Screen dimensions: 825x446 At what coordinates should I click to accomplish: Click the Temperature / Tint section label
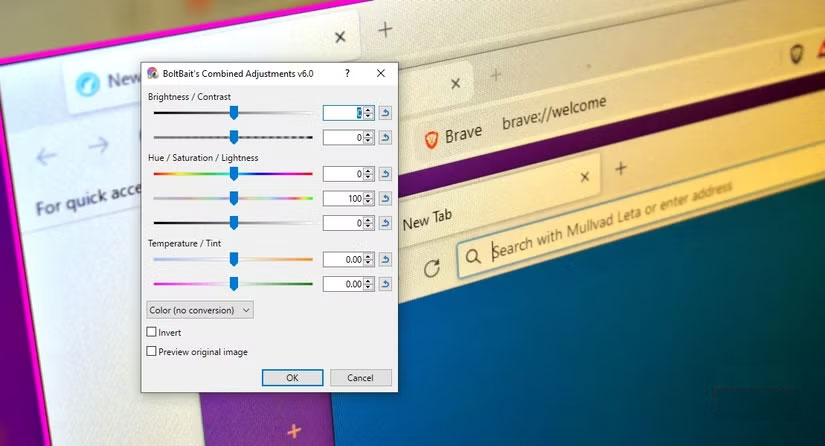184,243
